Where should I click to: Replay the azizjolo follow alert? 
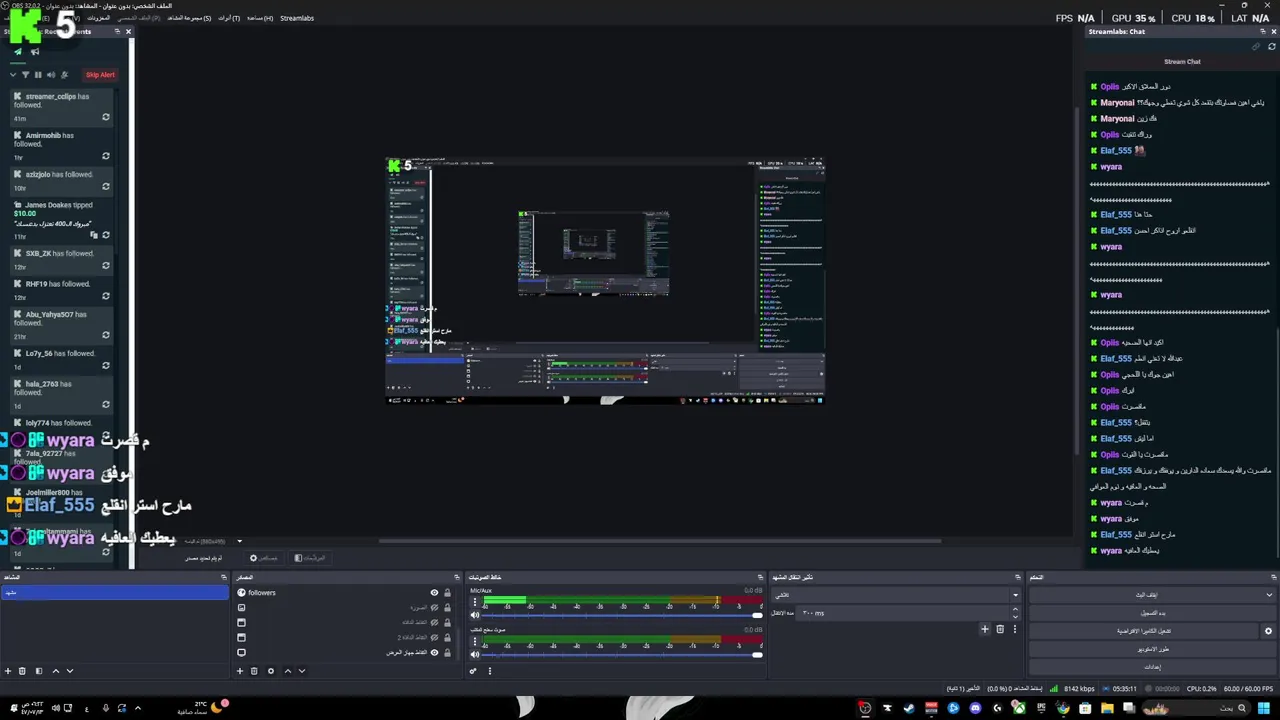[105, 188]
